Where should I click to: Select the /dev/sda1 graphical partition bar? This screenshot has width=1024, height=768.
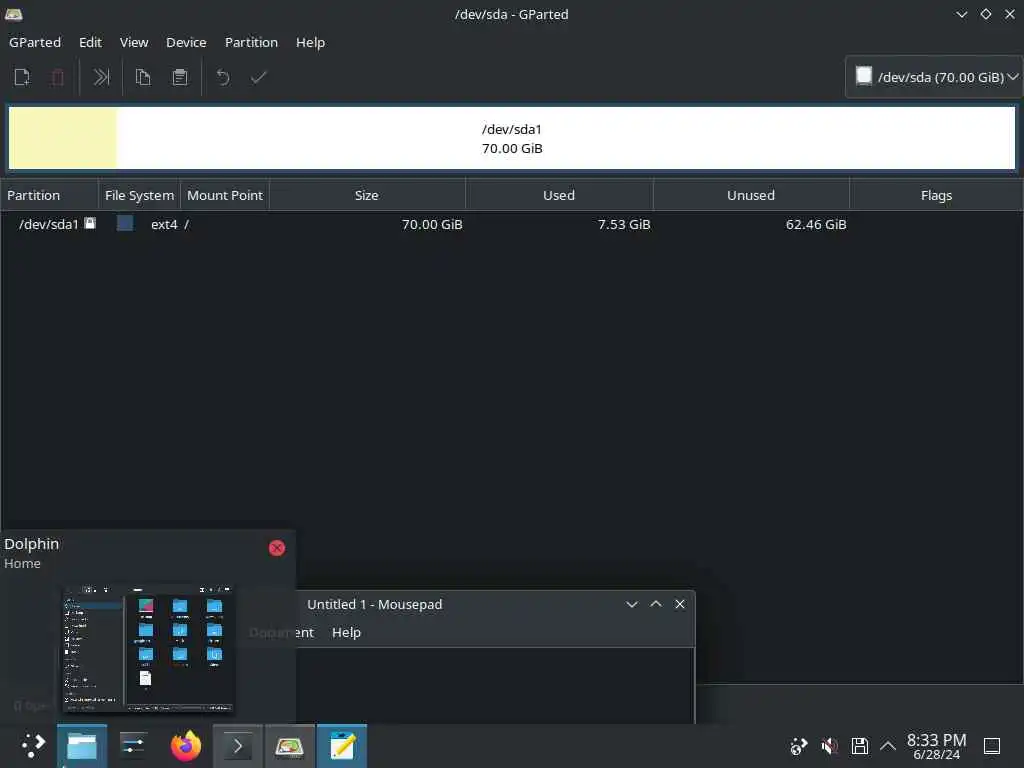[512, 138]
